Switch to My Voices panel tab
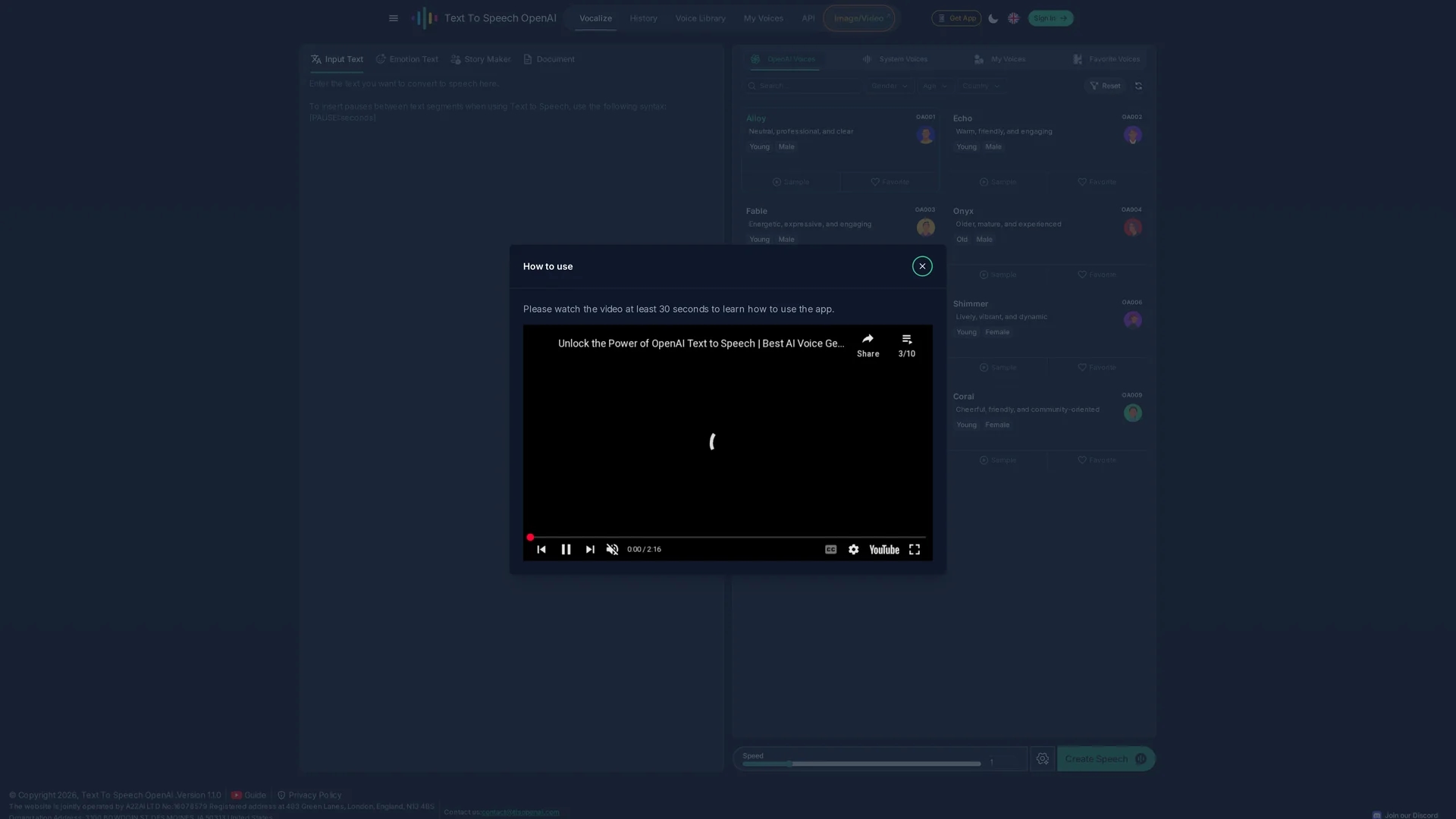Image resolution: width=1456 pixels, height=819 pixels. click(999, 59)
